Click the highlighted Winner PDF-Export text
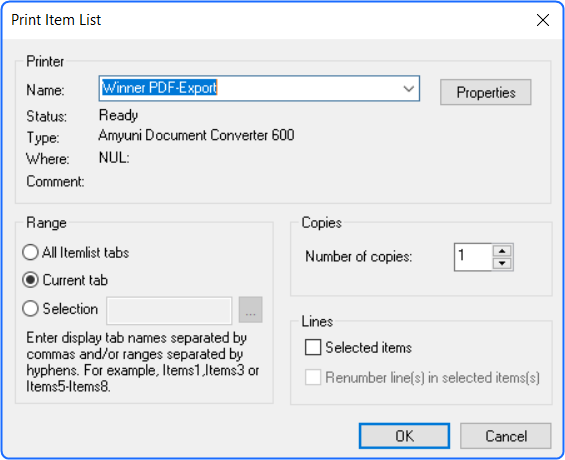Viewport: 565px width, 460px height. [159, 88]
